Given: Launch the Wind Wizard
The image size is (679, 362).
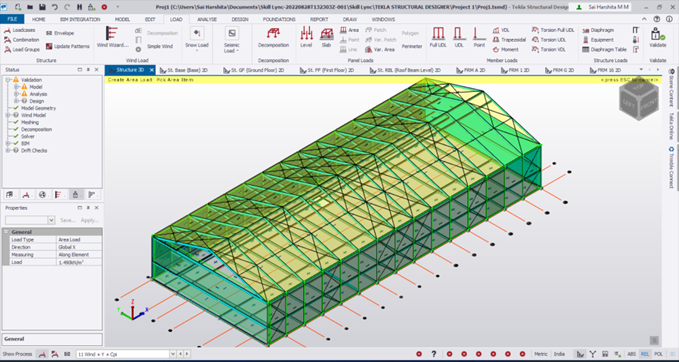Looking at the screenshot, I should tap(113, 37).
